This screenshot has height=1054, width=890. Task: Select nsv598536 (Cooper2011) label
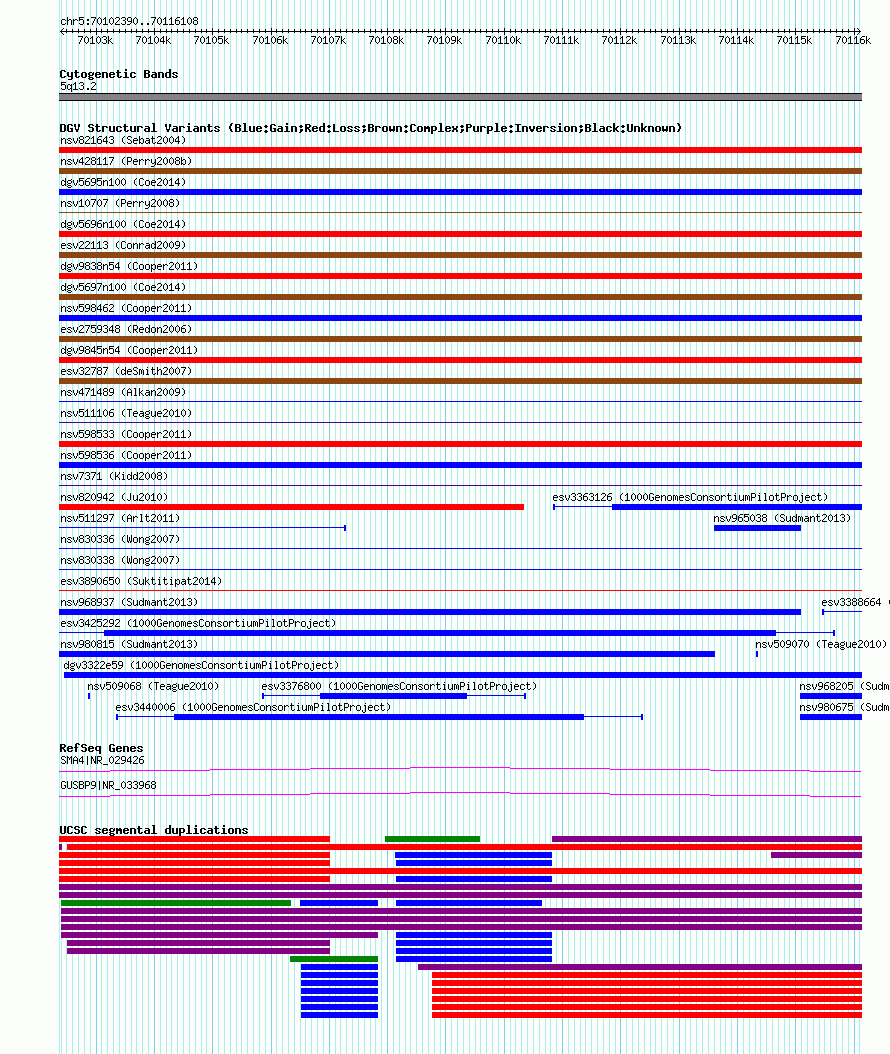coord(126,455)
